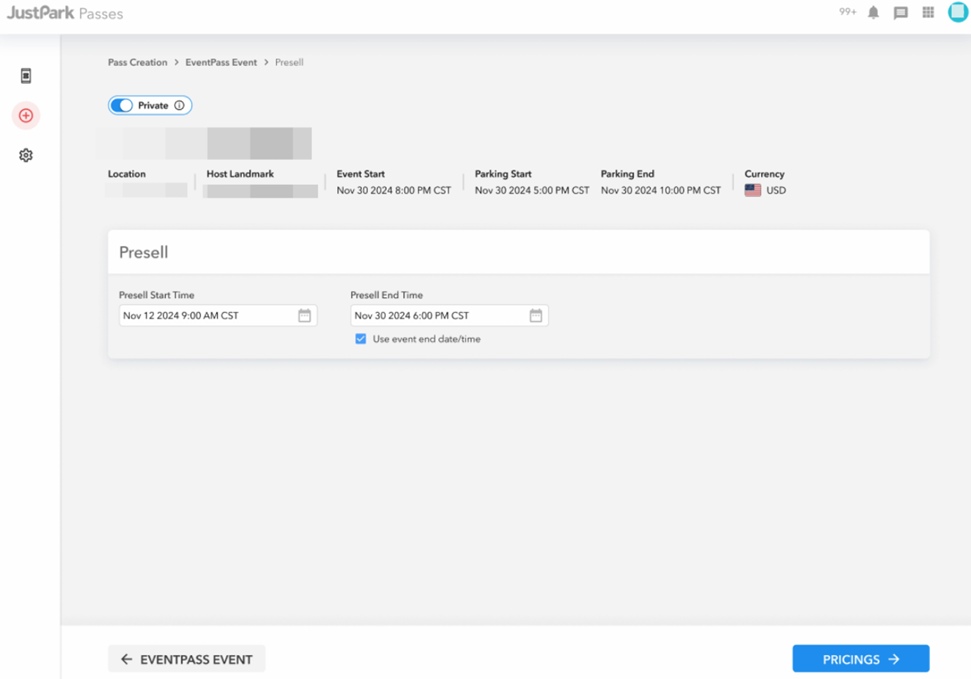
Task: Open the apps grid launcher icon
Action: point(928,12)
